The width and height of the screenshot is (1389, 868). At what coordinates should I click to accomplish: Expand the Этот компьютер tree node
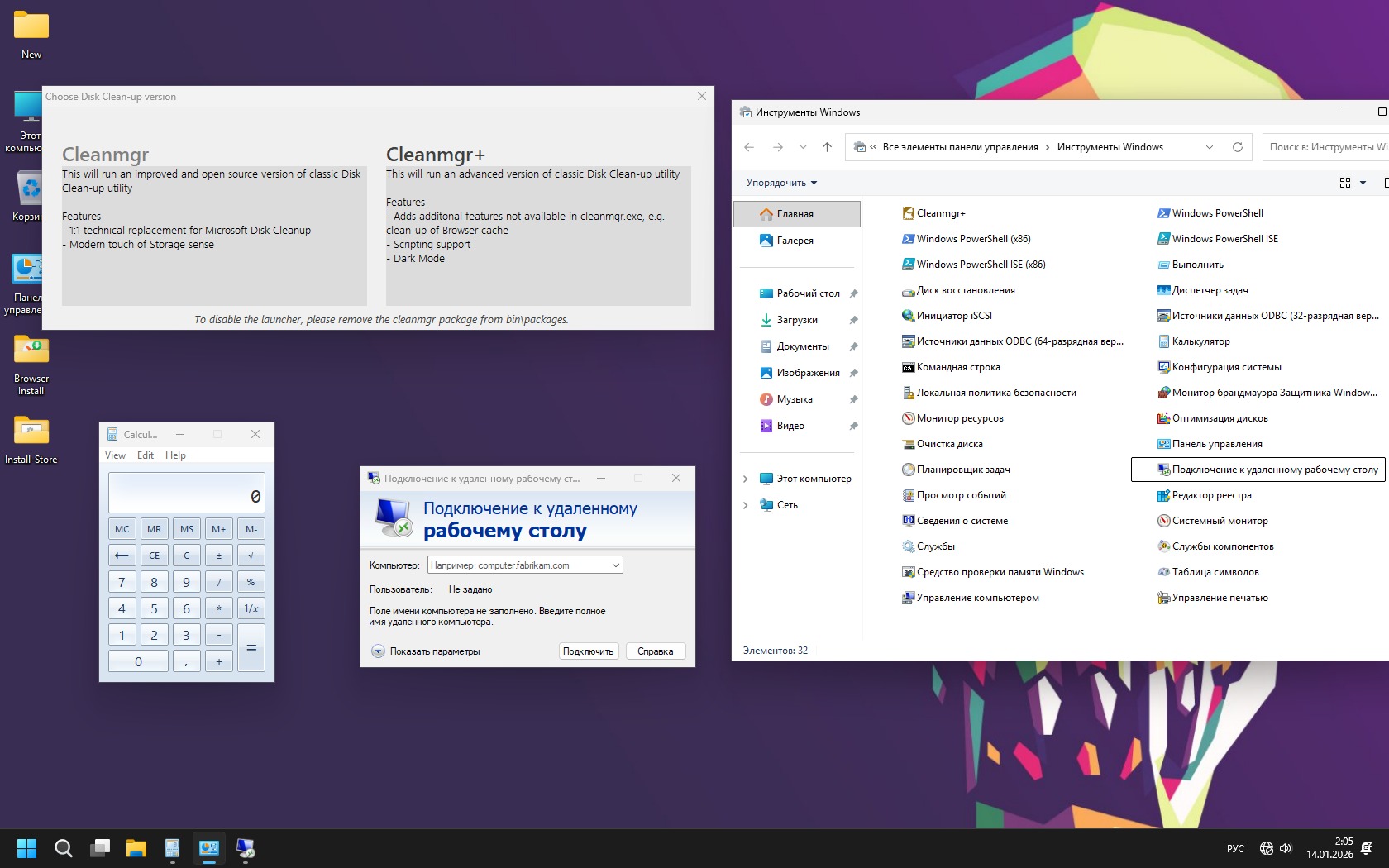coord(745,479)
